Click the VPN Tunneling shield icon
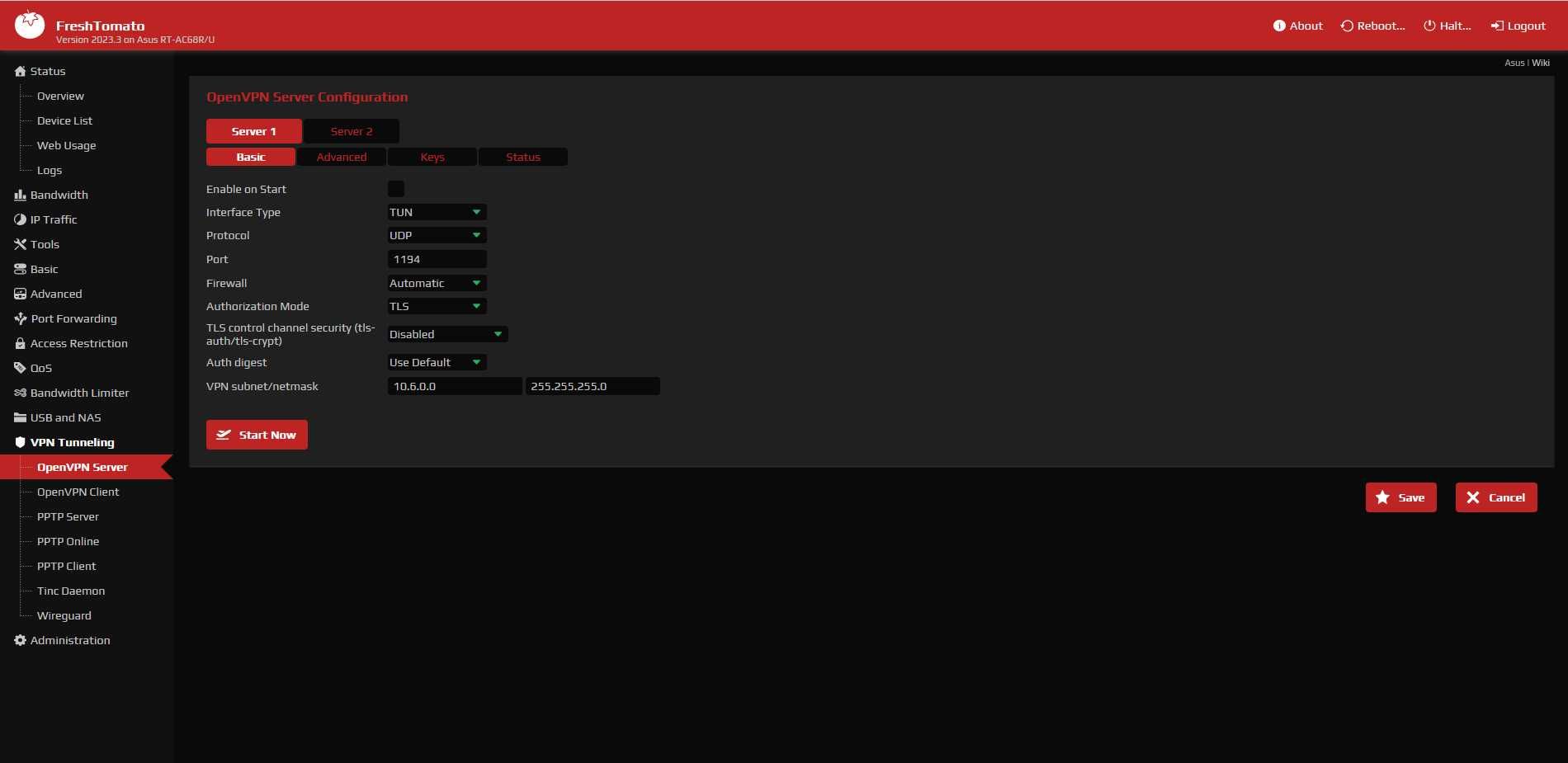The width and height of the screenshot is (1568, 763). [x=20, y=442]
